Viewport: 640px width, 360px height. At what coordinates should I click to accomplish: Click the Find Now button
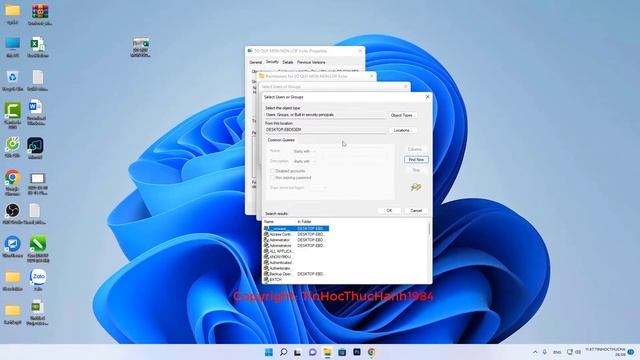click(416, 160)
